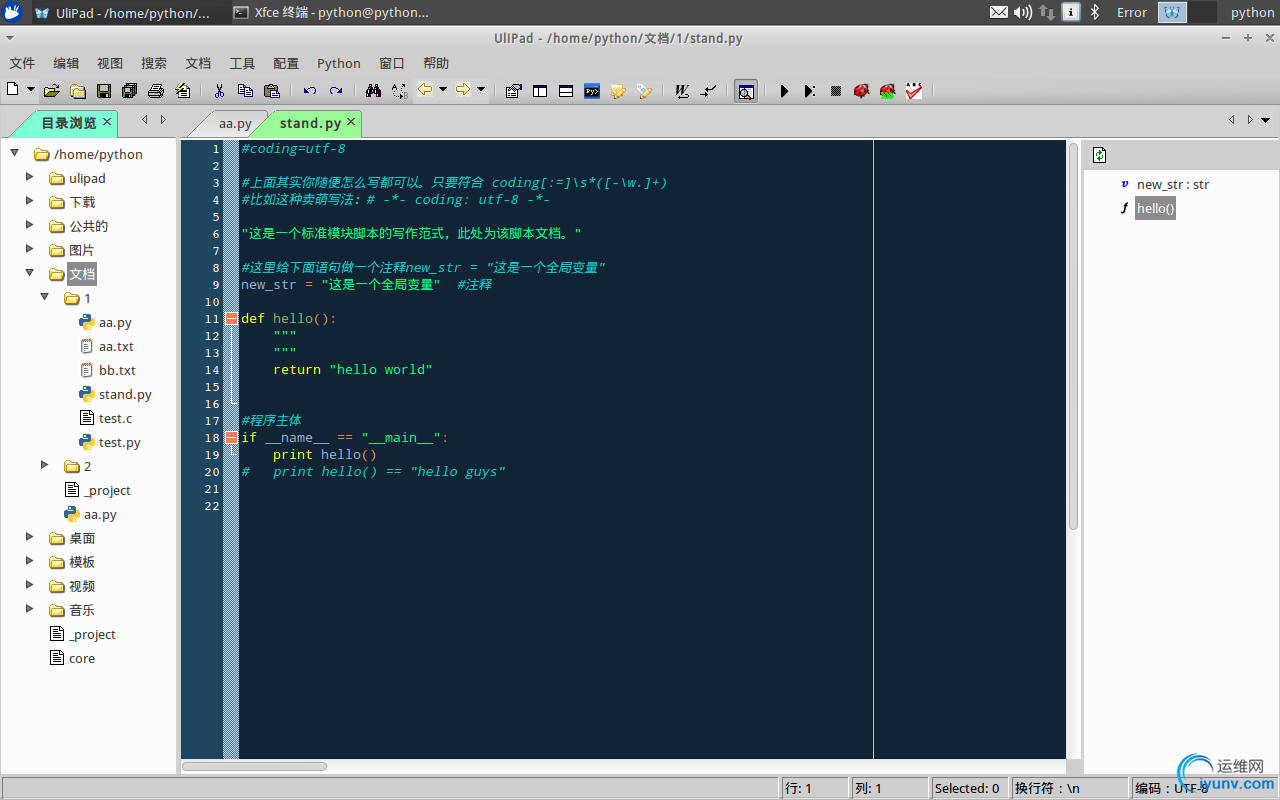Screen dimensions: 1280x800
Task: Select new_str : str in outline
Action: click(1173, 184)
